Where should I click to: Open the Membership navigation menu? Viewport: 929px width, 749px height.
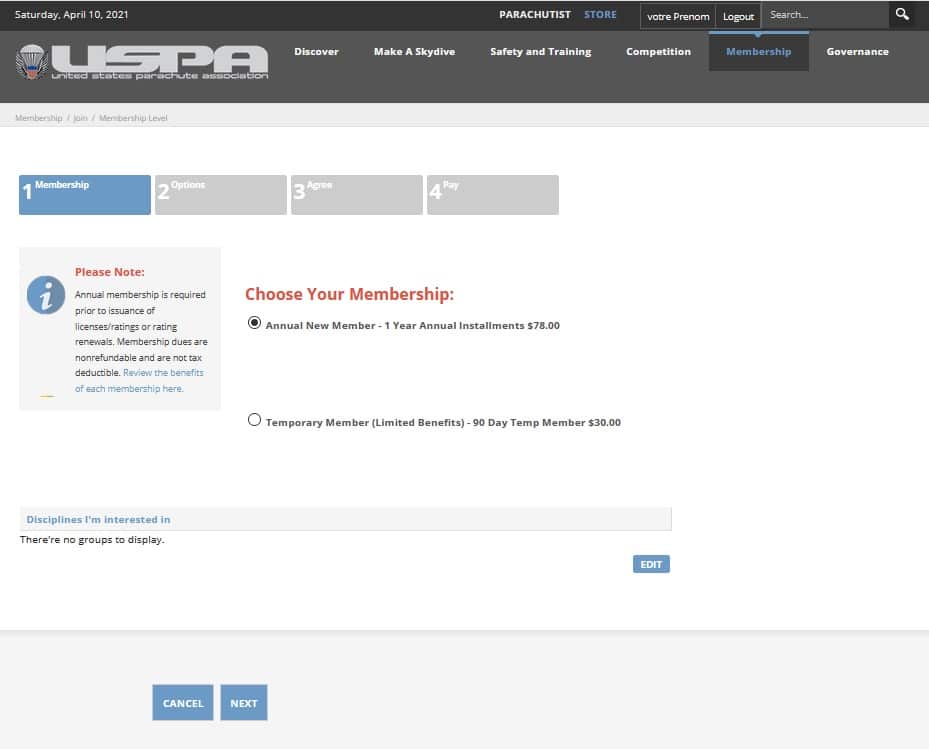[x=758, y=52]
